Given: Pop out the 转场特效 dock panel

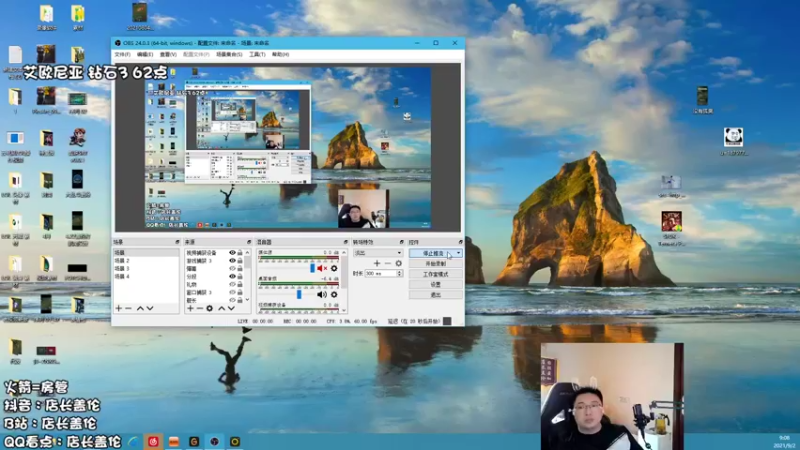Looking at the screenshot, I should [402, 242].
